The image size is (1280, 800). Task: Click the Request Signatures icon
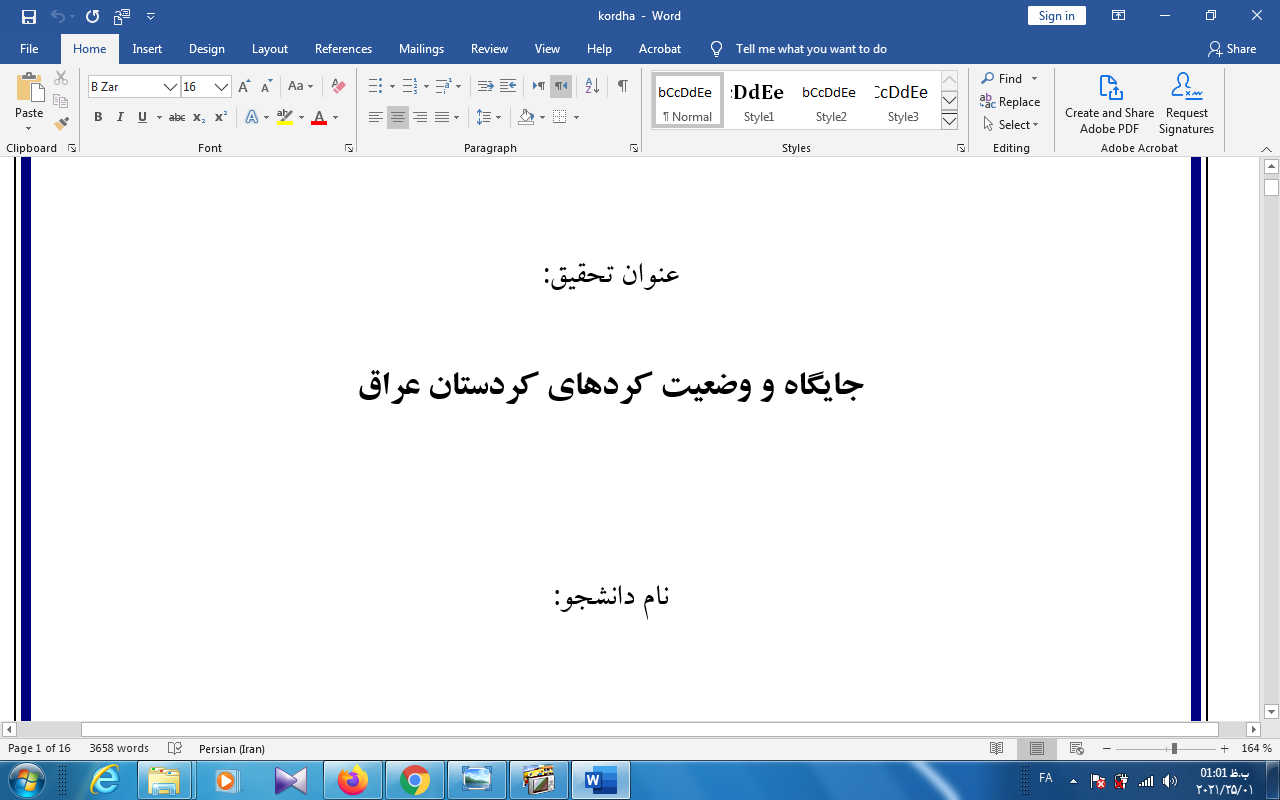click(x=1186, y=104)
